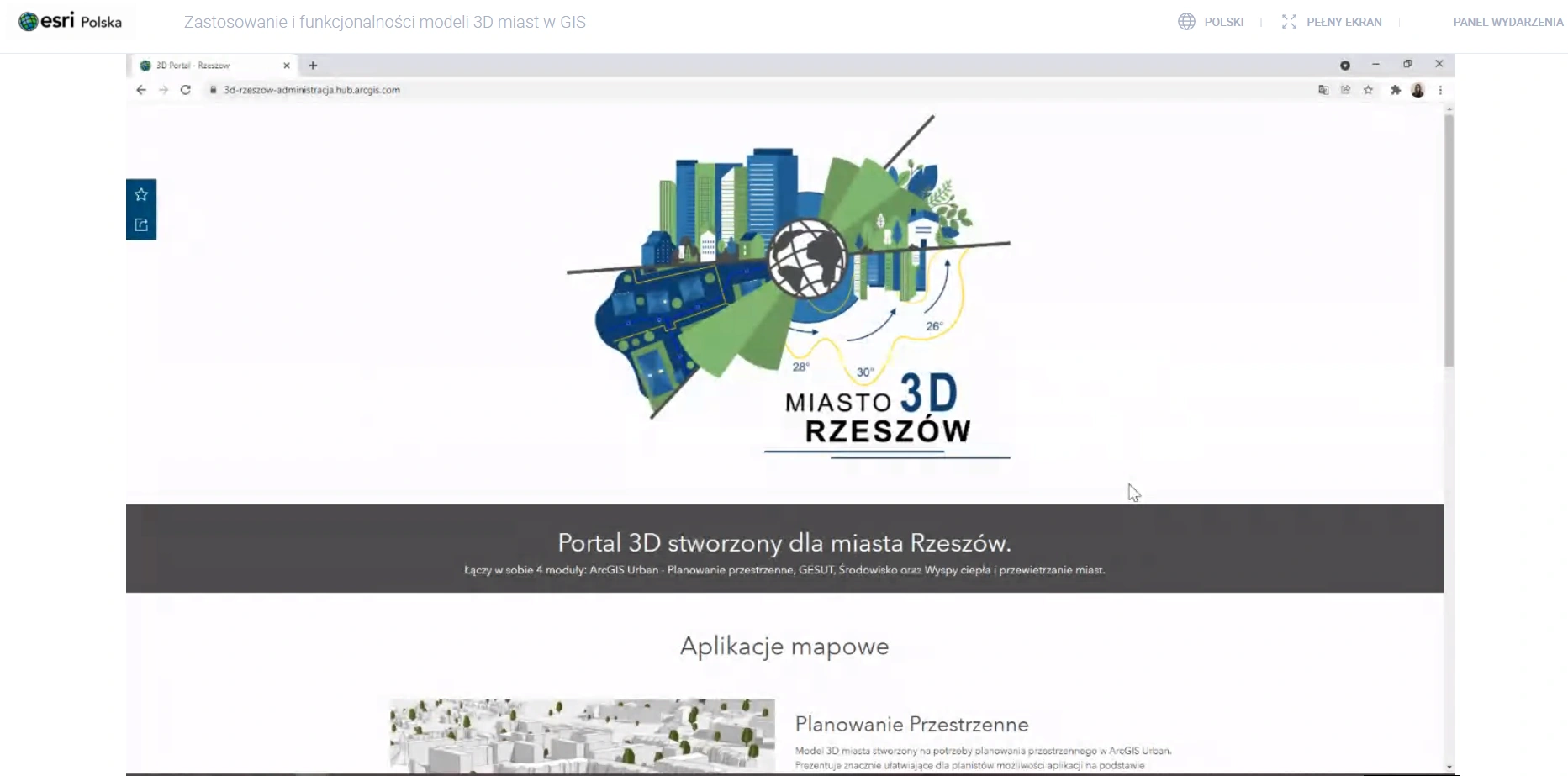Screen dimensions: 1568x776
Task: Click the star favorite icon in blue sidebar
Action: point(141,194)
